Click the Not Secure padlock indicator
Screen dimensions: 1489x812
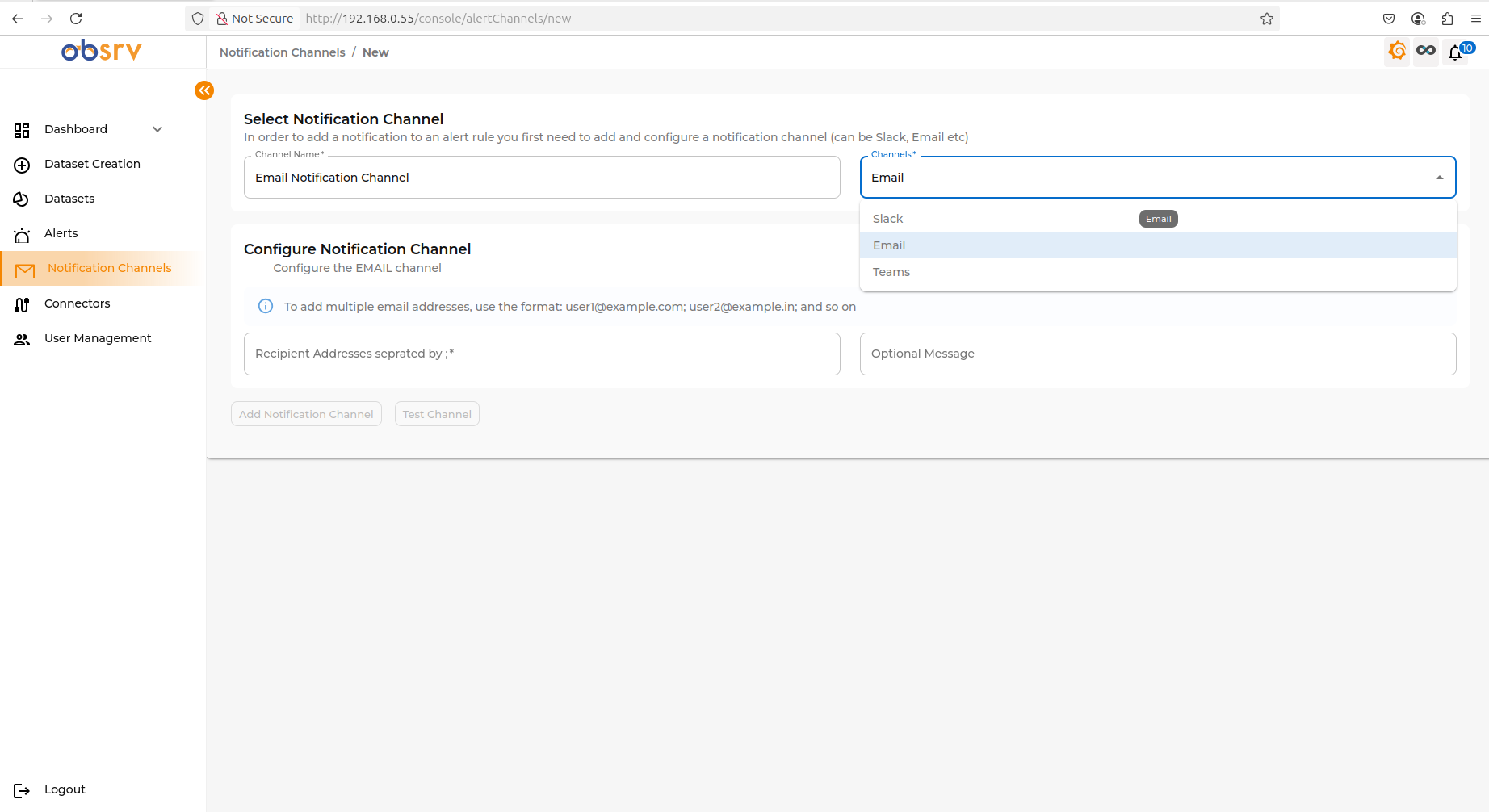click(x=254, y=19)
